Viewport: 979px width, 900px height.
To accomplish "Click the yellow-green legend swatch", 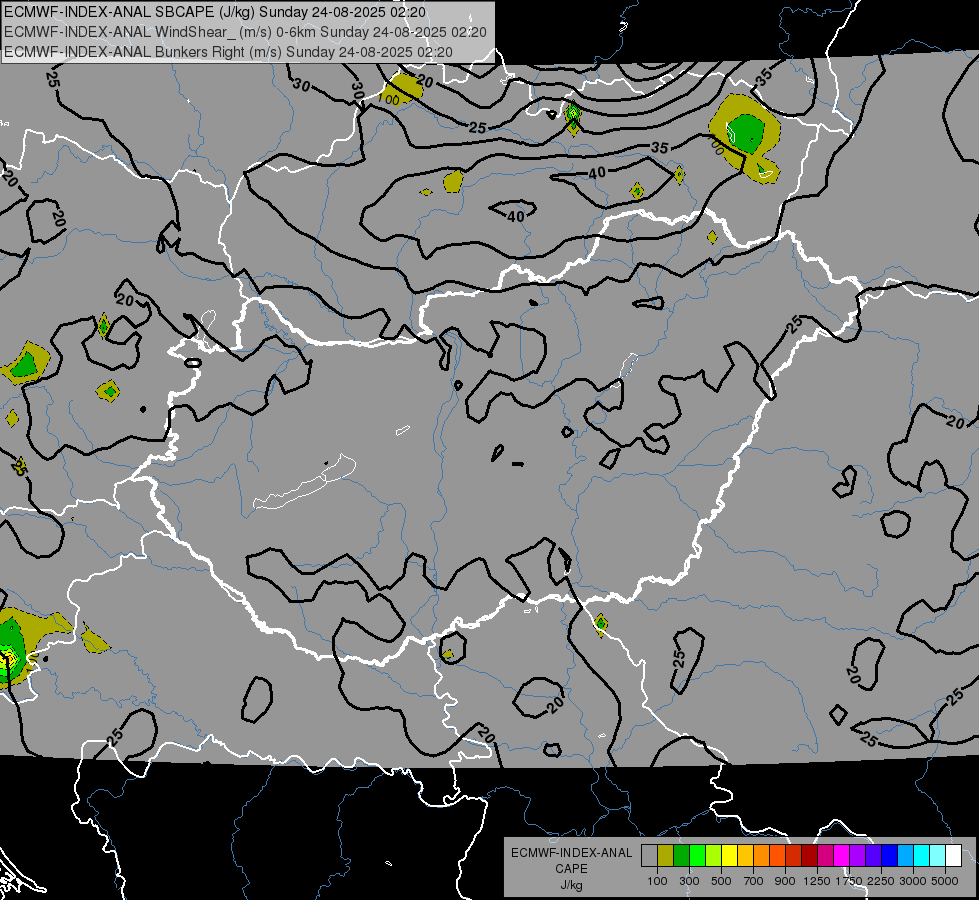I will click(714, 855).
